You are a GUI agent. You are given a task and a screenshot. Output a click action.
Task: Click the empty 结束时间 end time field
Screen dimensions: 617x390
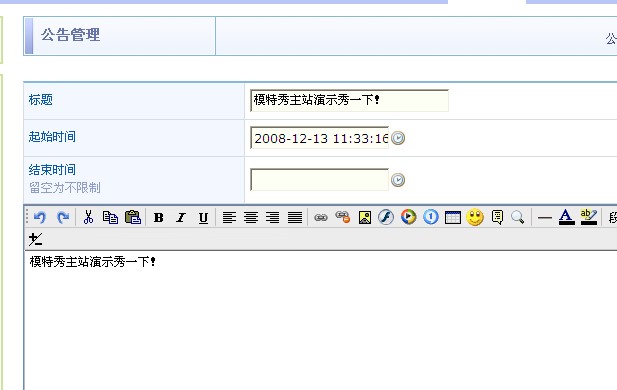pos(320,179)
